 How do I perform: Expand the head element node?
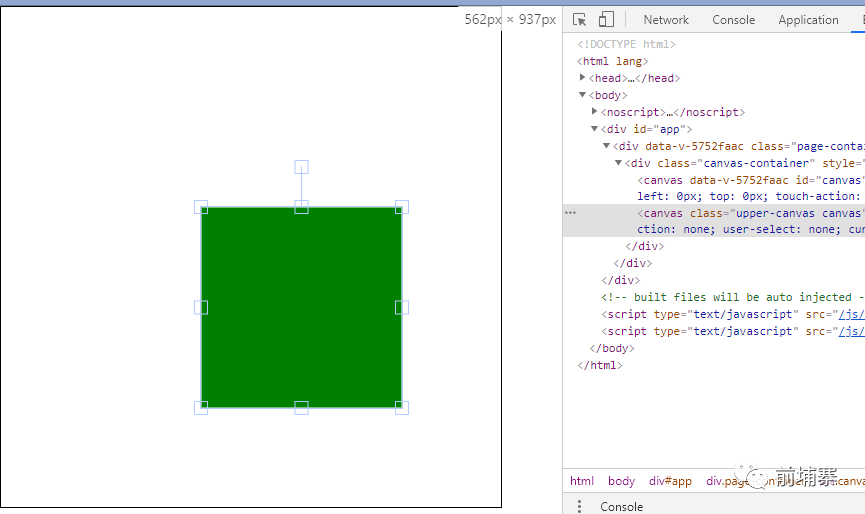583,78
